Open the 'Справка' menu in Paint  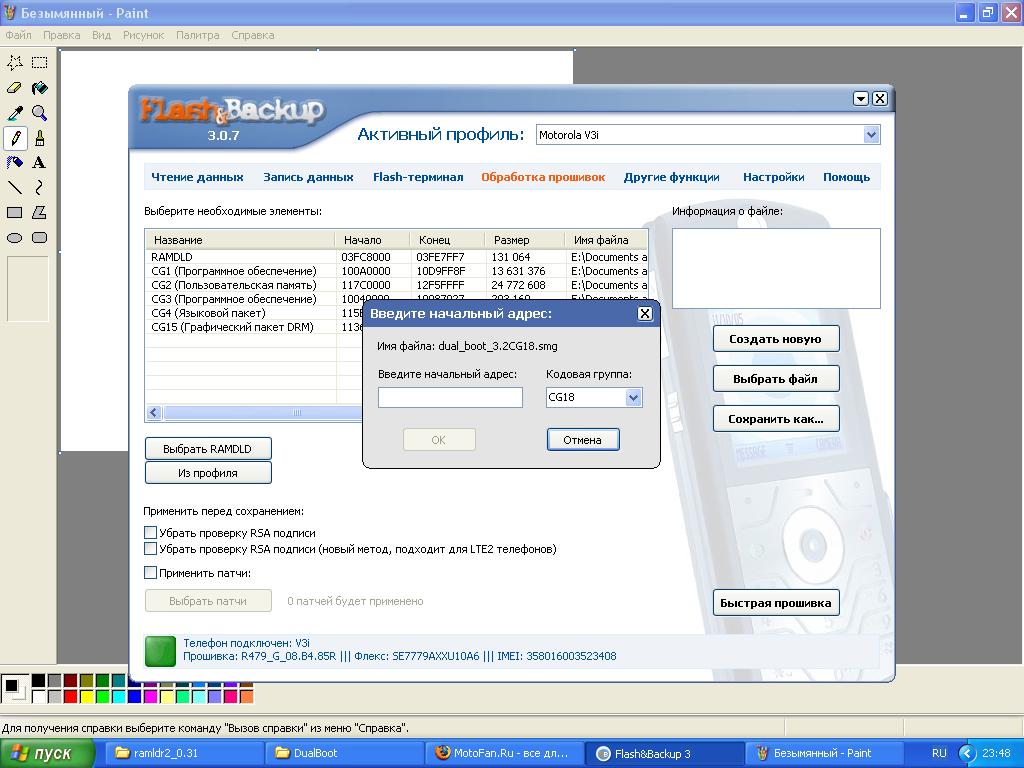(x=253, y=35)
